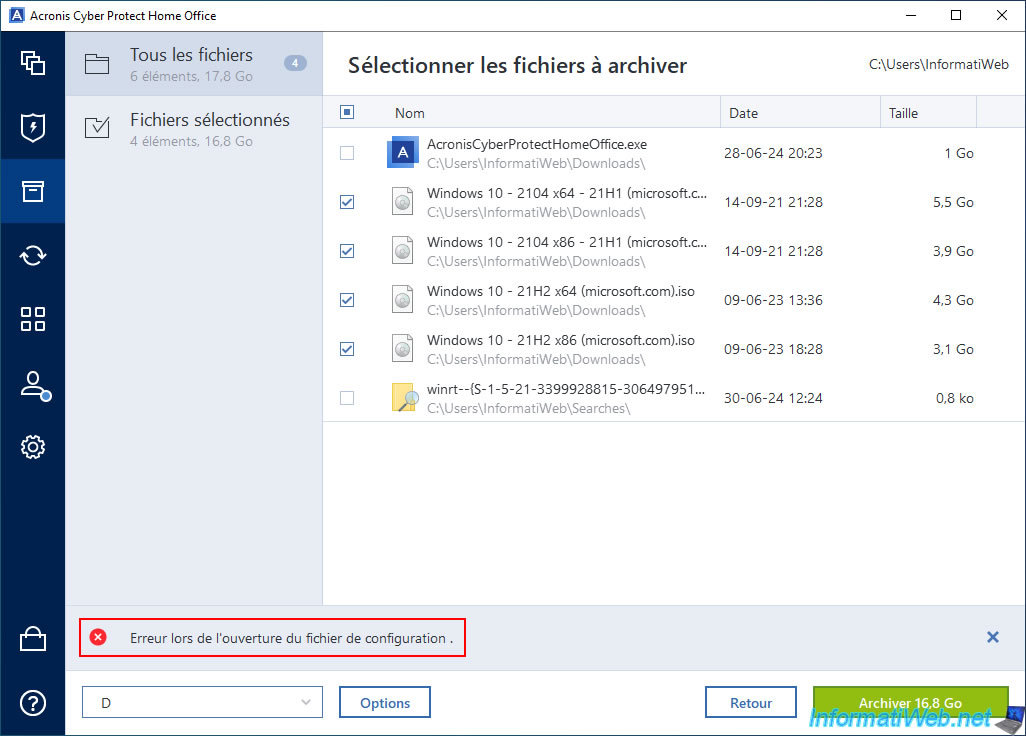The height and width of the screenshot is (736, 1026).
Task: Tick the winrt search file checkbox
Action: 347,398
